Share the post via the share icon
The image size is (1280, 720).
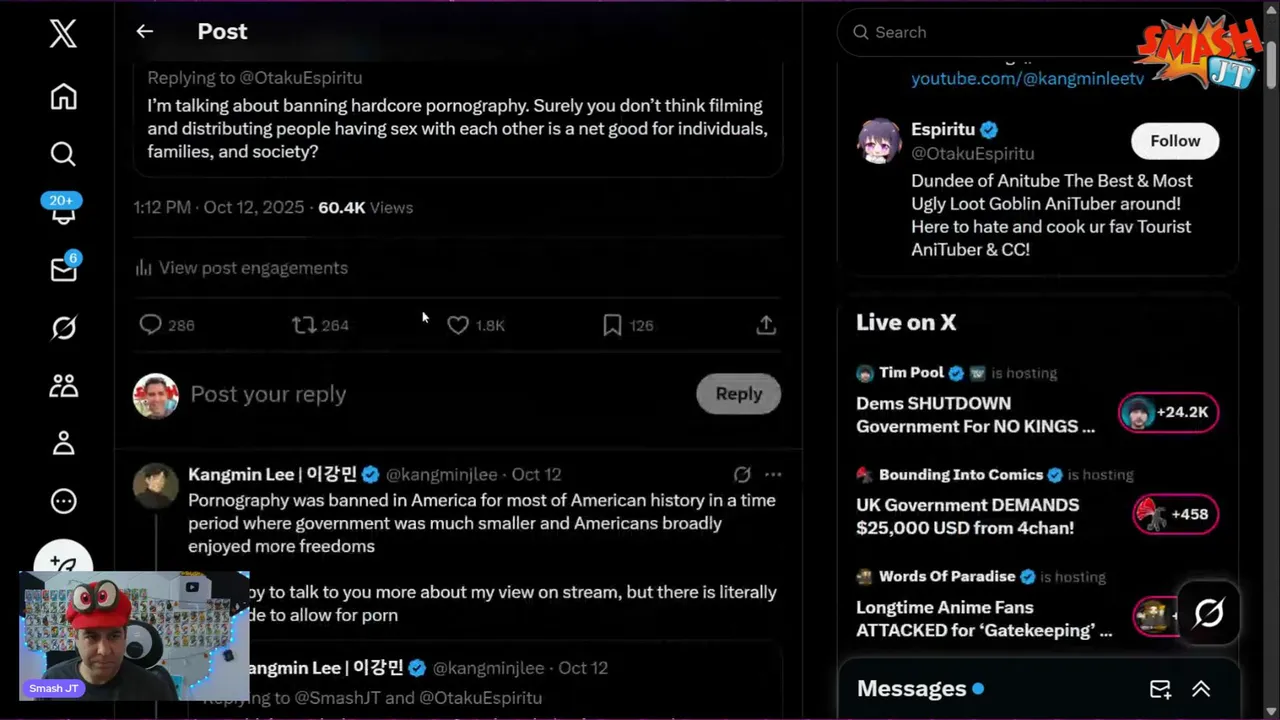tap(766, 325)
